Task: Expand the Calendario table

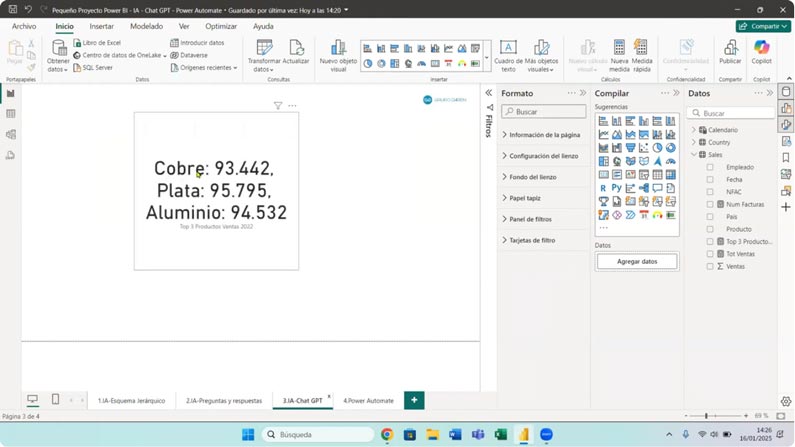Action: point(694,130)
